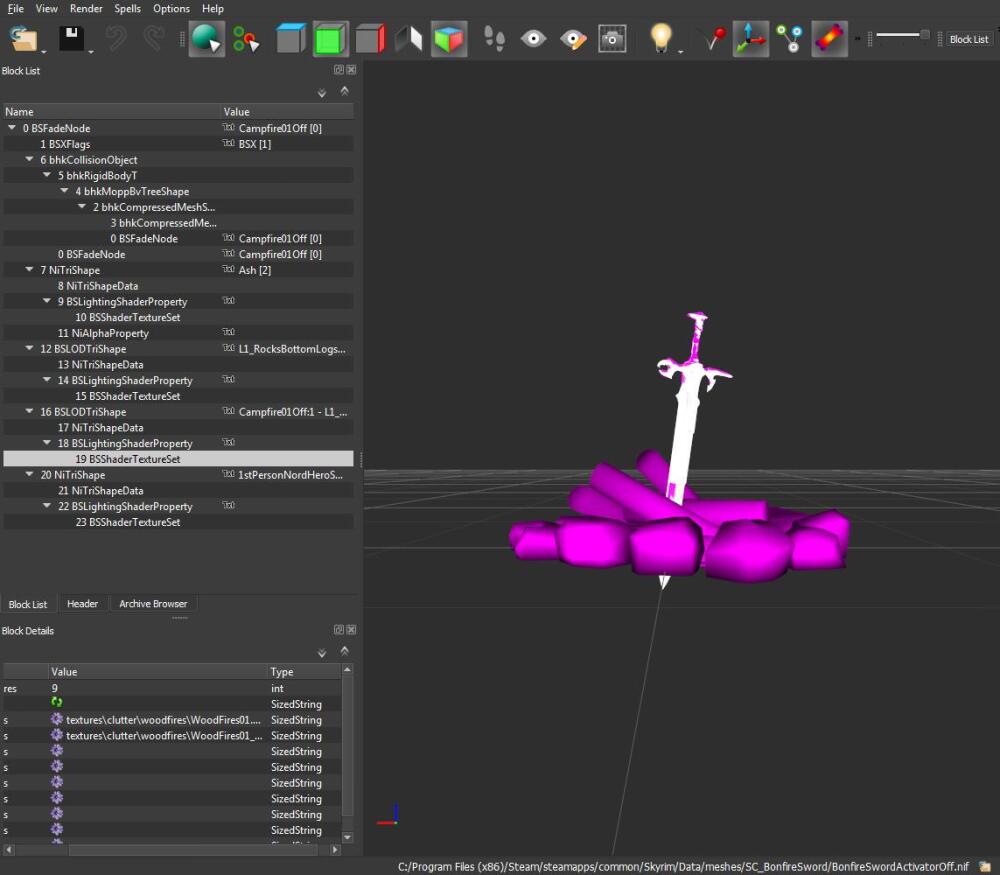
Task: Click the Save floppy disk icon
Action: [x=71, y=39]
